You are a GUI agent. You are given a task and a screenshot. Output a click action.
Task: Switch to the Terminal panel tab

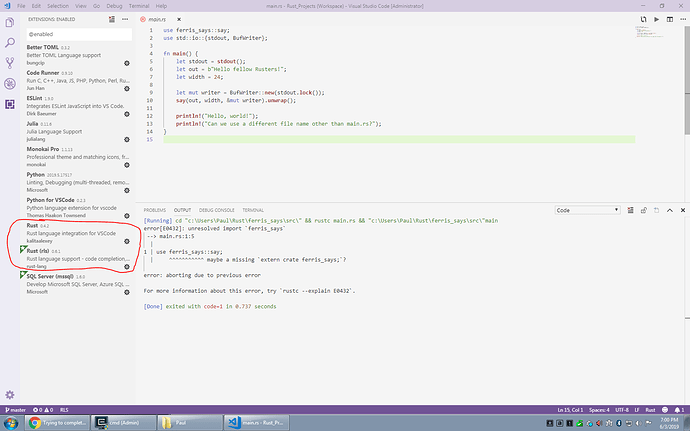253,210
